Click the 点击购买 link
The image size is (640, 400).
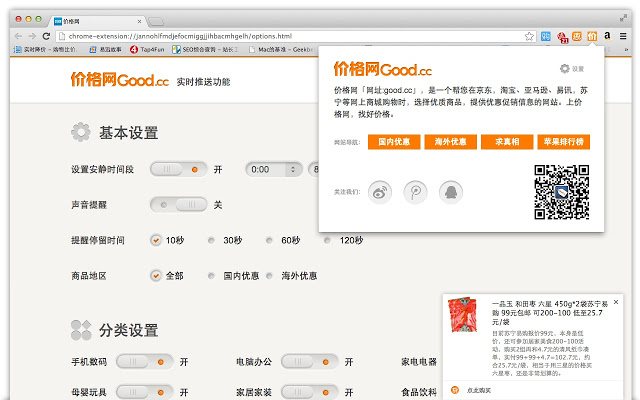479,390
